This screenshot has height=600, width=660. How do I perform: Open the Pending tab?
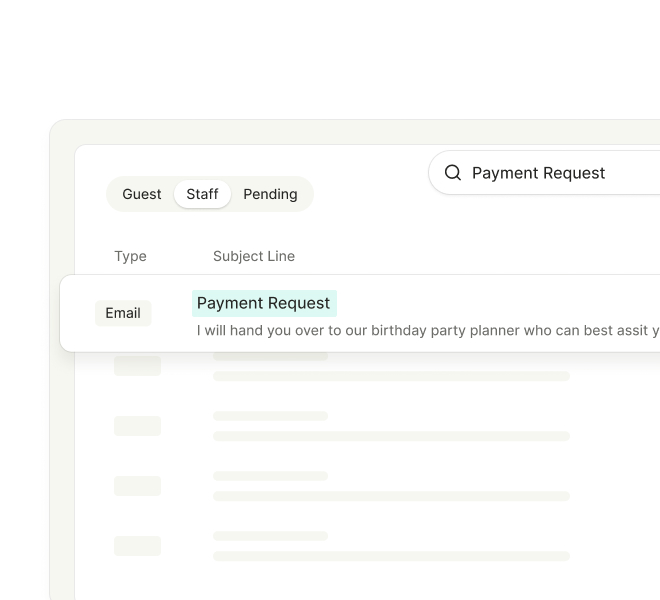270,194
